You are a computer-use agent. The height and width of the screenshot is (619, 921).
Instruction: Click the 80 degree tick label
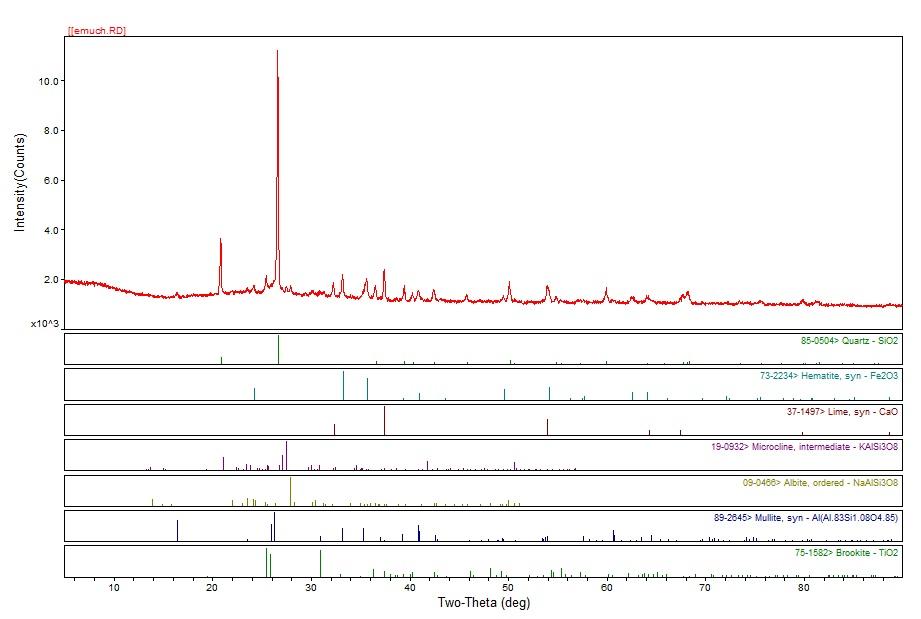804,587
